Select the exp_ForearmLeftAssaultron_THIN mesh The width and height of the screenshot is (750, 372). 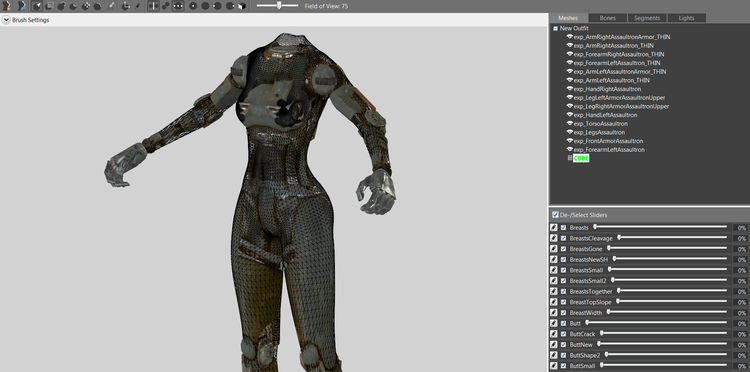click(617, 63)
